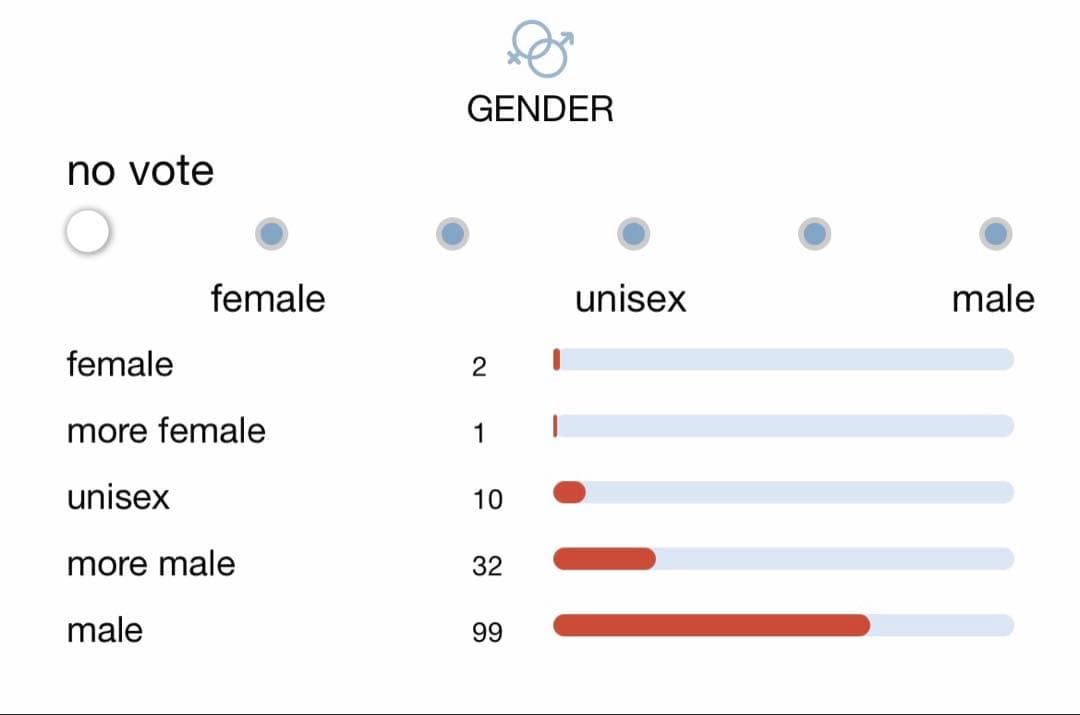Select the 'female' radio dot
The height and width of the screenshot is (715, 1080).
click(x=272, y=234)
